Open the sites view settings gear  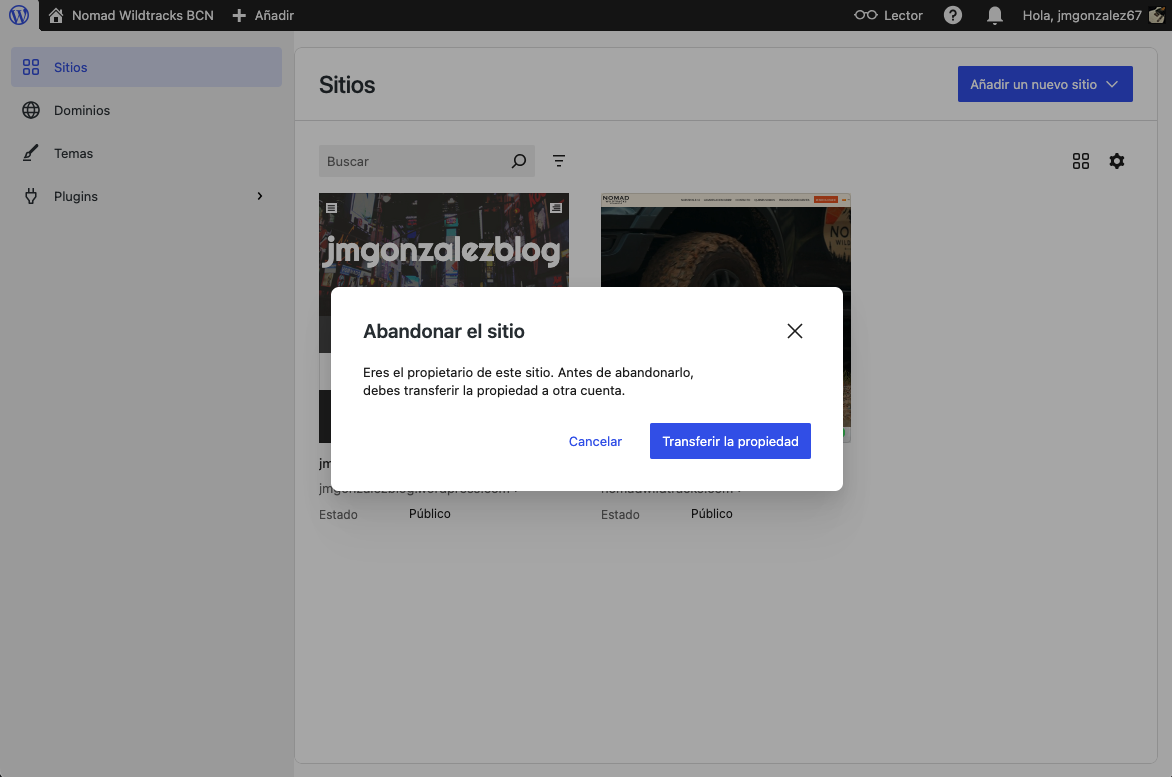[1117, 161]
